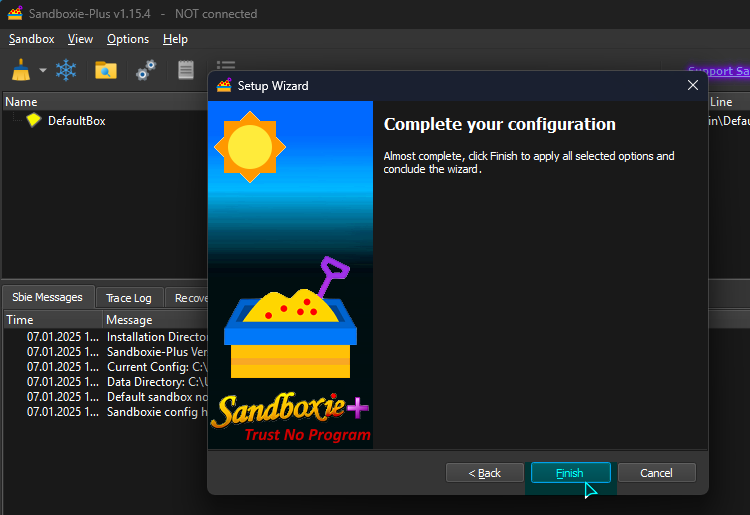The image size is (750, 515).
Task: Click the Time column header
Action: point(53,320)
